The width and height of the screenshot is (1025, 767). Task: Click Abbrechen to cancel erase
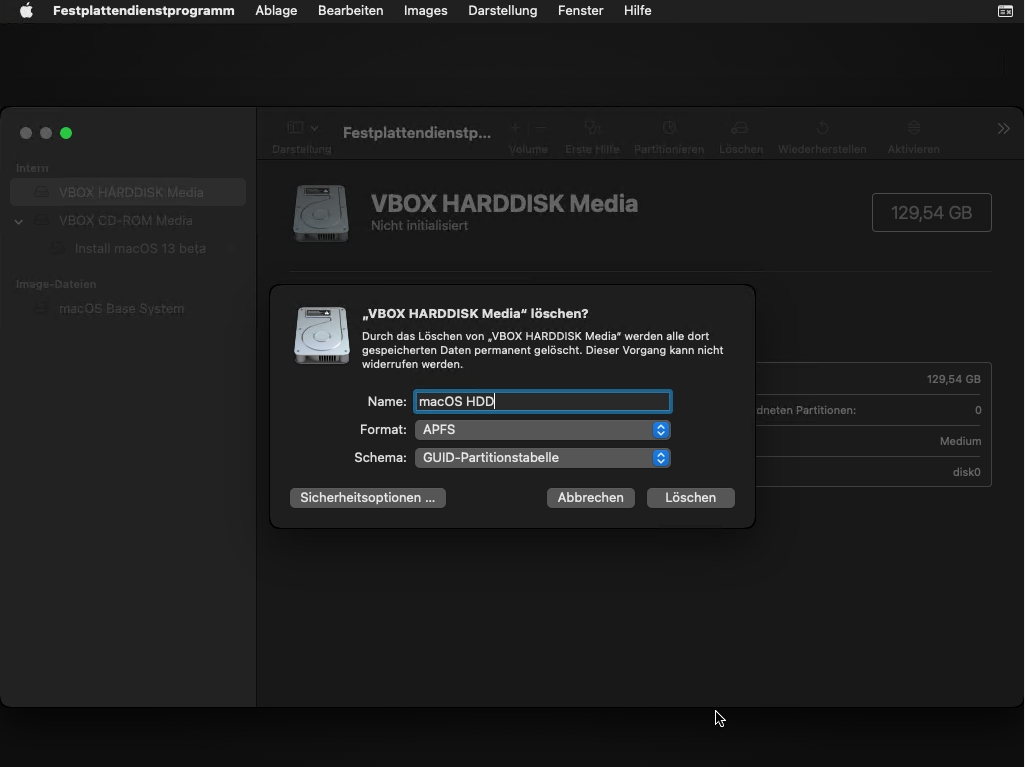[590, 498]
